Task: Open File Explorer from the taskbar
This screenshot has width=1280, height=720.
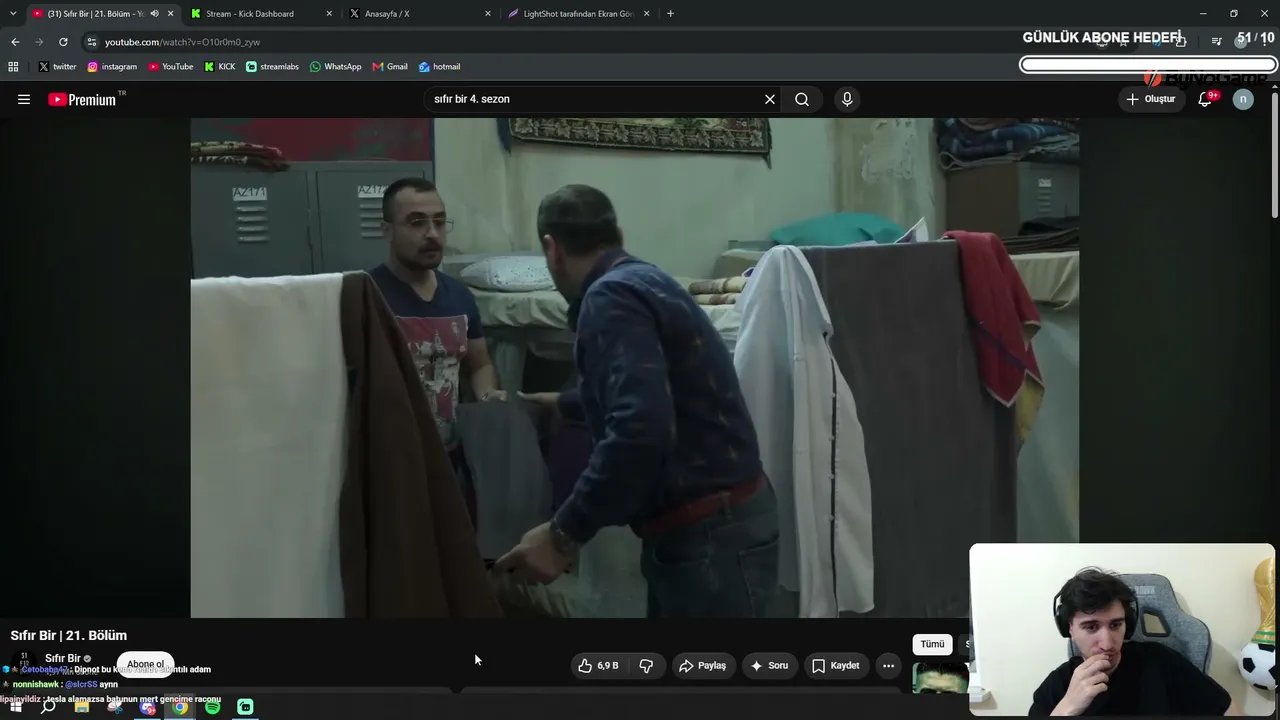Action: click(82, 707)
